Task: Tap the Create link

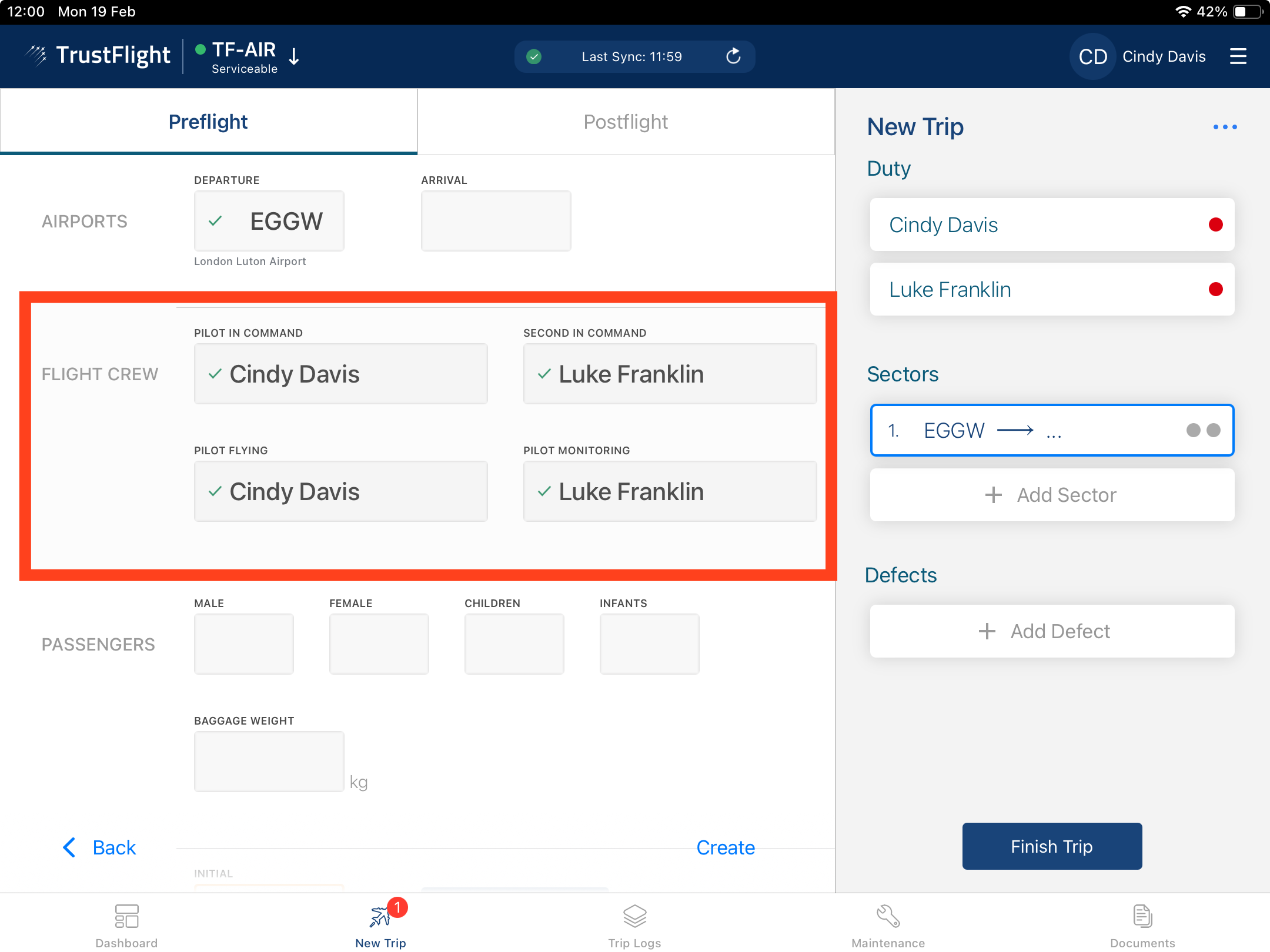Action: click(725, 847)
